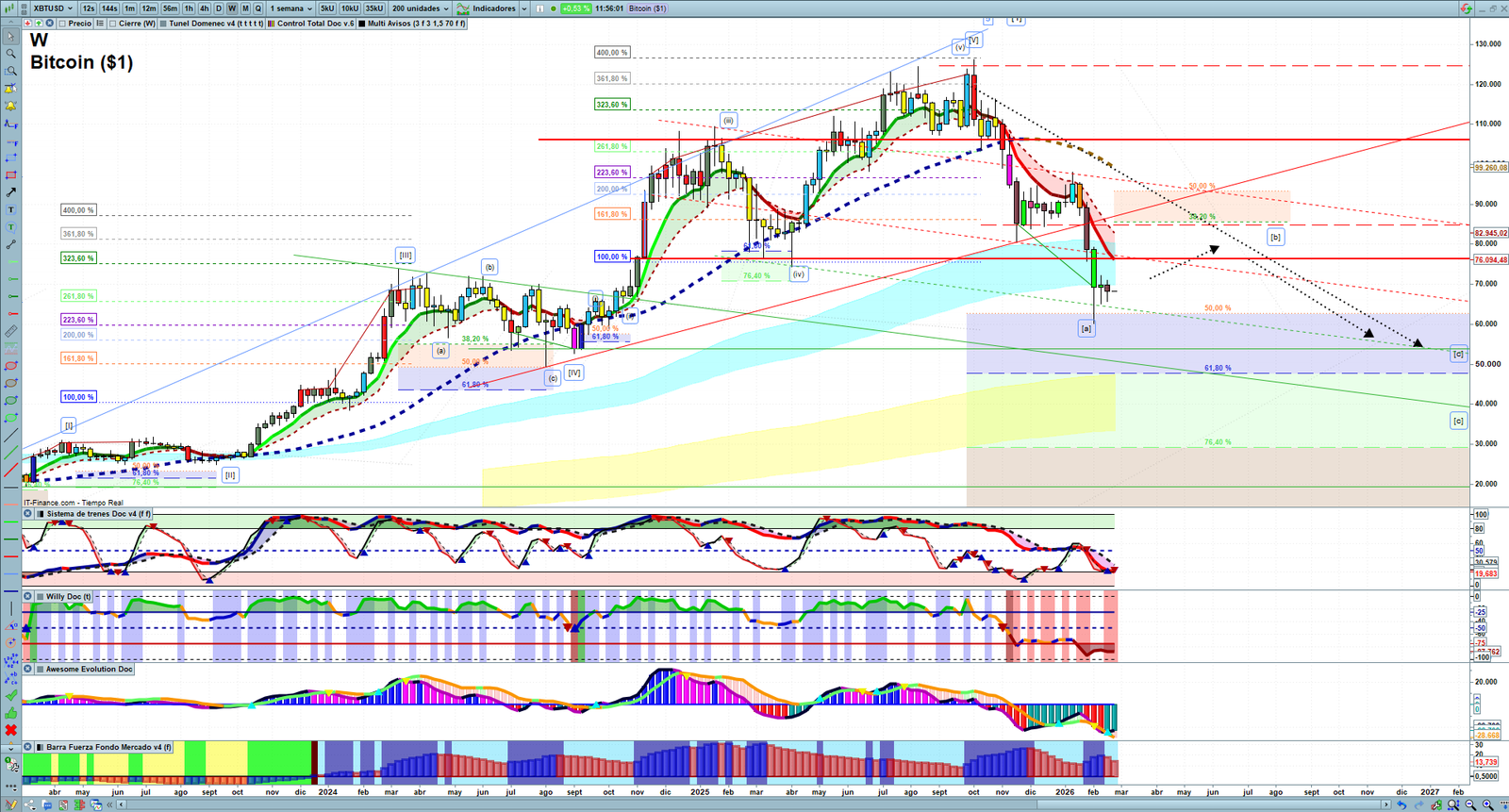1509x812 pixels.
Task: Click the share icon in bottom bar
Action: [29, 804]
